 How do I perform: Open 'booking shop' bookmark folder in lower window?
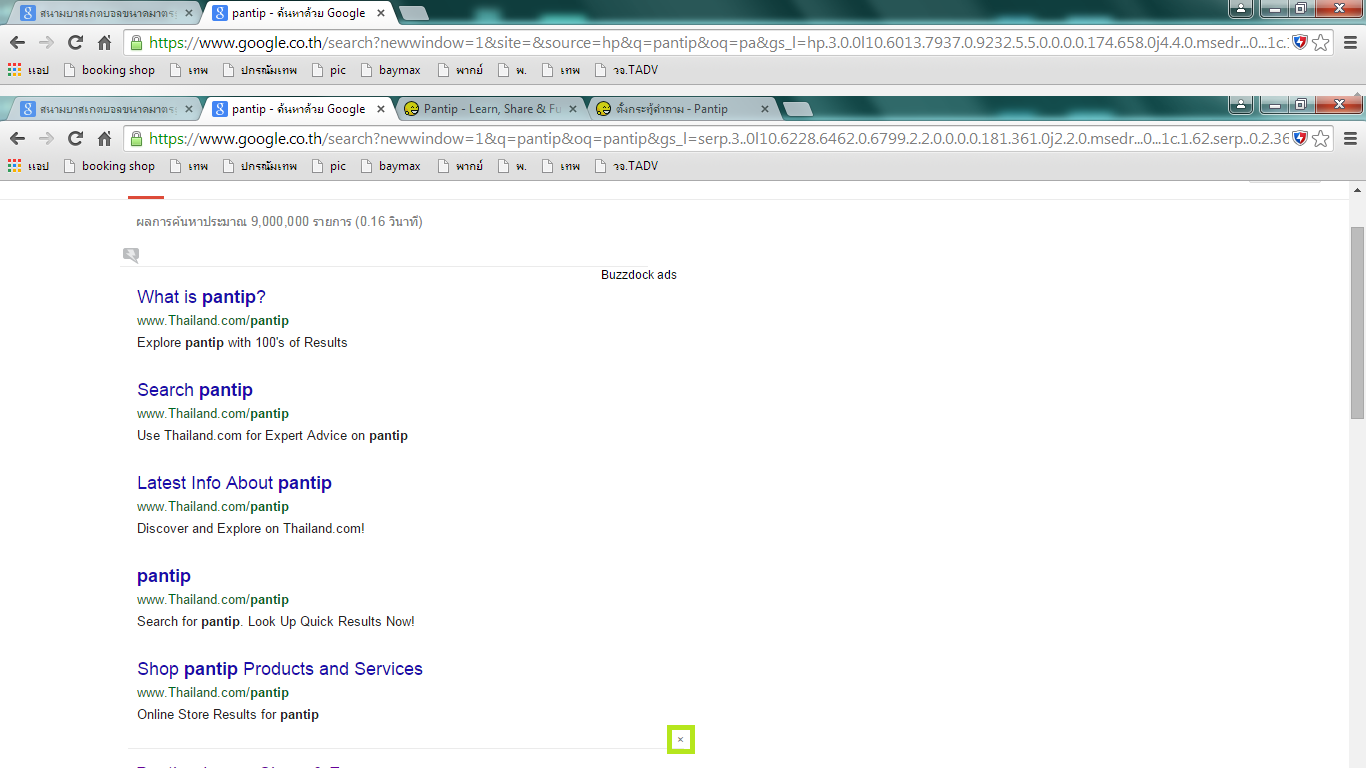pyautogui.click(x=109, y=166)
